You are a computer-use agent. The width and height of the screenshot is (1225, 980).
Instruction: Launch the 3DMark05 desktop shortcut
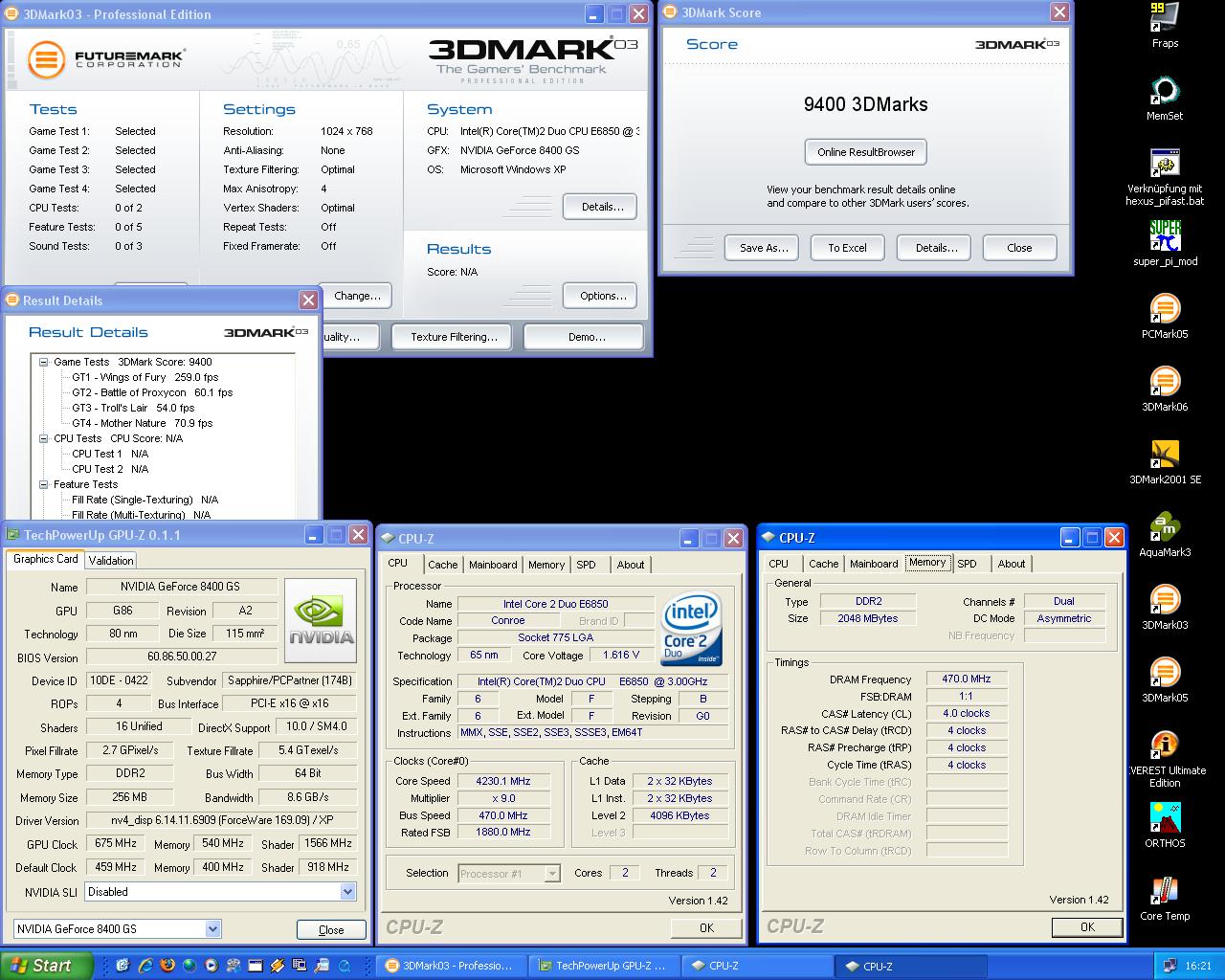click(1165, 680)
